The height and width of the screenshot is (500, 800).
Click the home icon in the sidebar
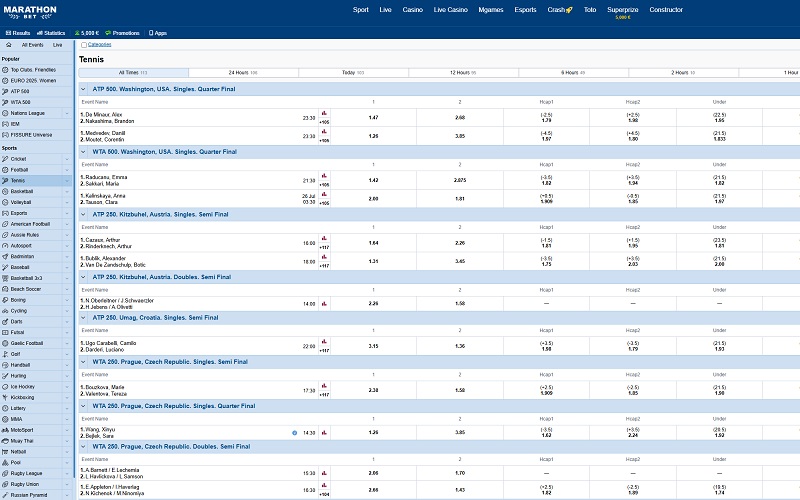(10, 45)
